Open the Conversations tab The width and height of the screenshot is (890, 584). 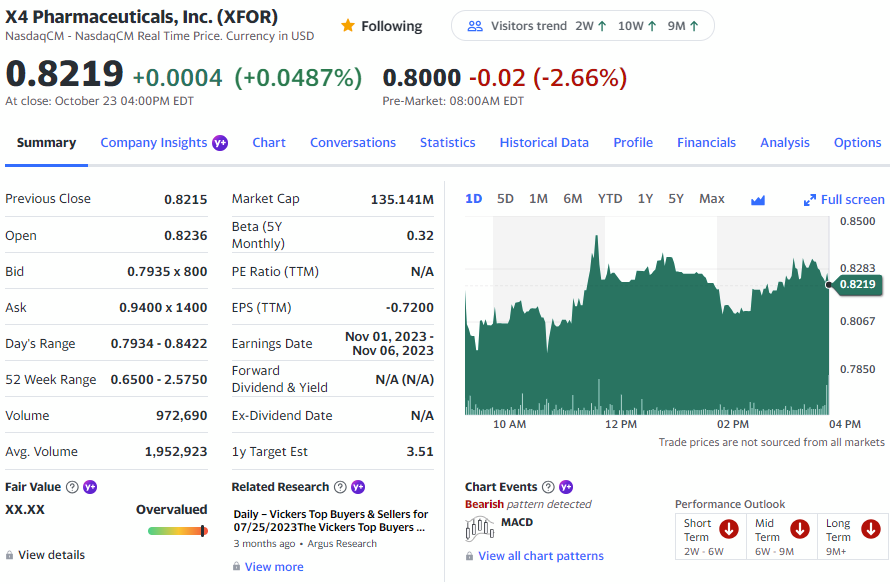[353, 143]
